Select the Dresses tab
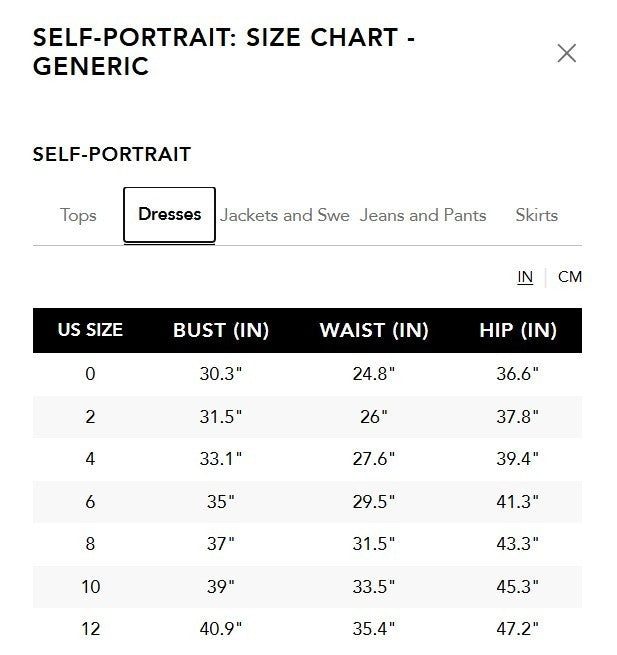Image resolution: width=617 pixels, height=655 pixels. [169, 215]
